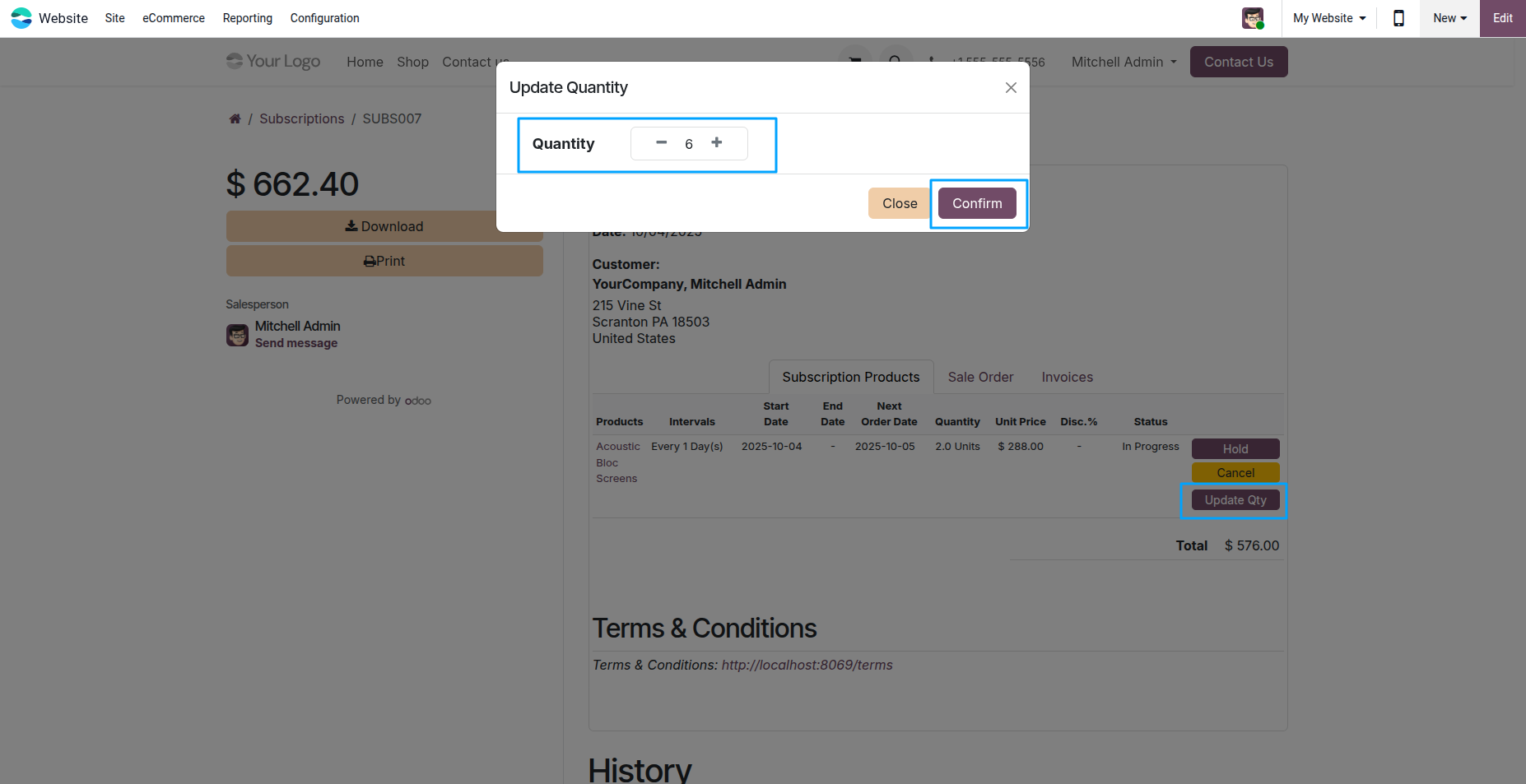Switch to the Invoices tab
This screenshot has height=784, width=1526.
coord(1068,377)
